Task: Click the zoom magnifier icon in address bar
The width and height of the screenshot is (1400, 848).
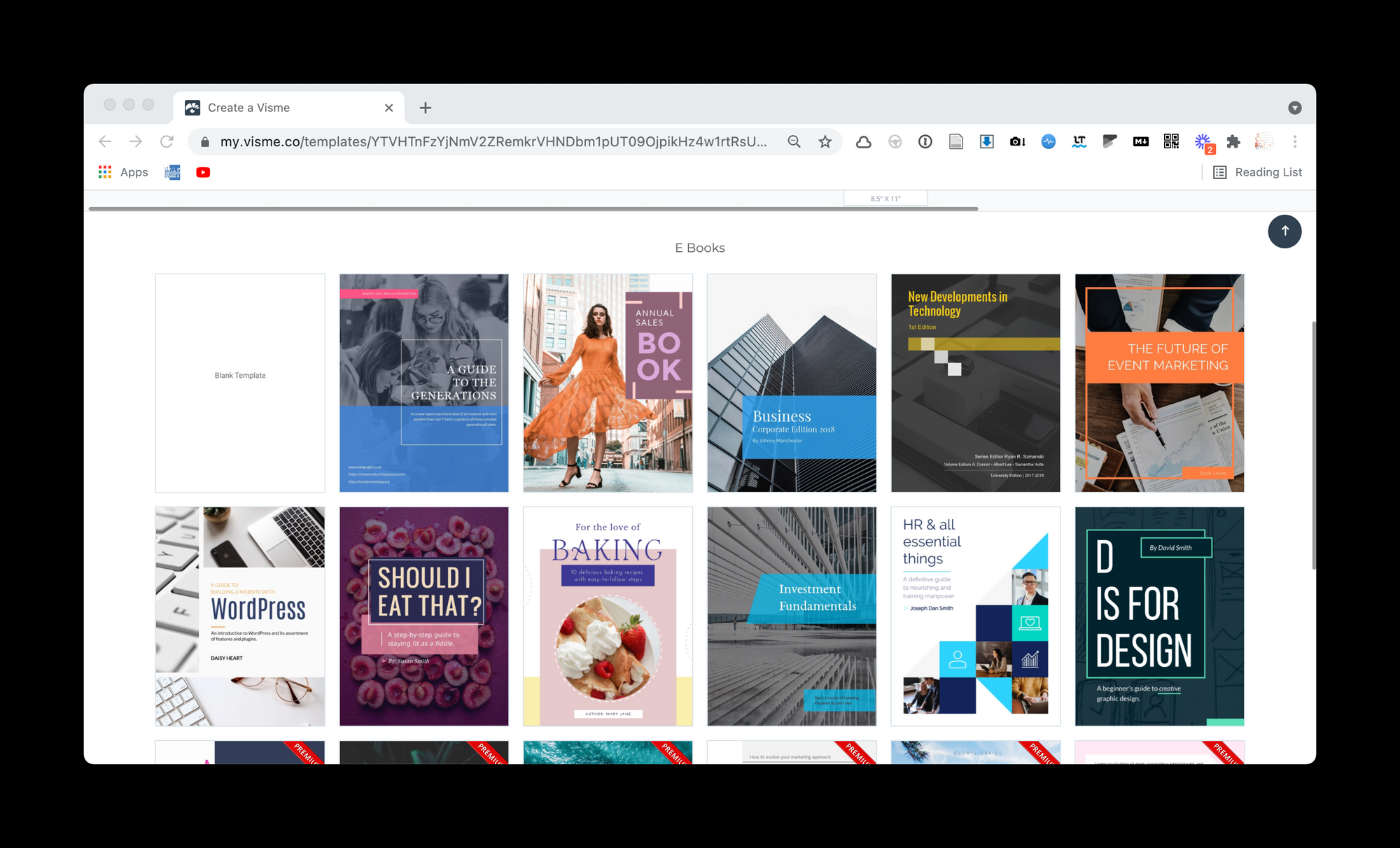Action: point(794,141)
